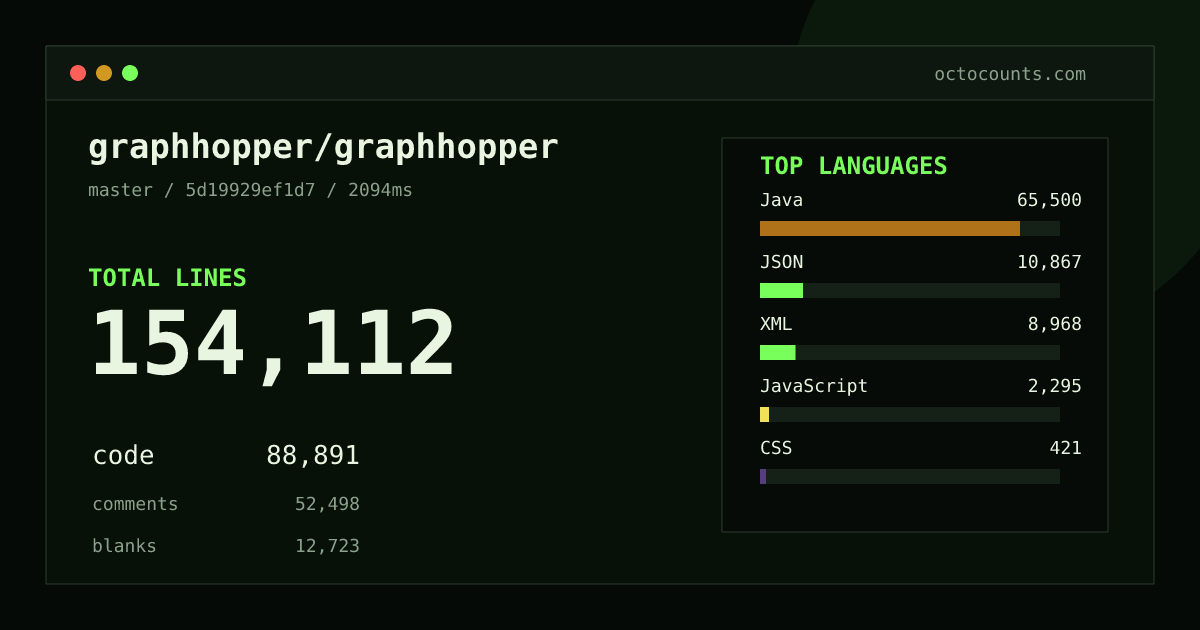Click the JavaScript language label

[x=814, y=386]
